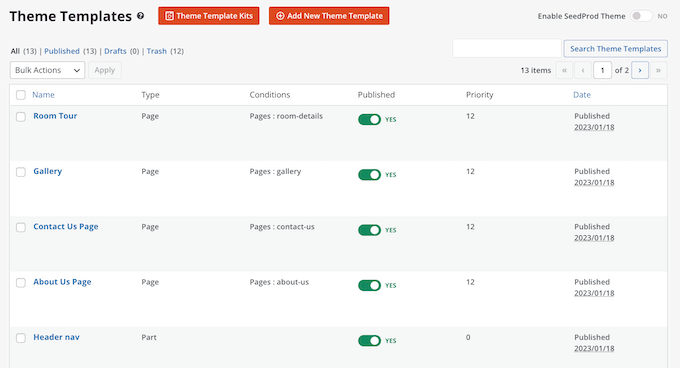The width and height of the screenshot is (680, 368).
Task: Check the Contact Us Page checkbox
Action: (x=21, y=227)
